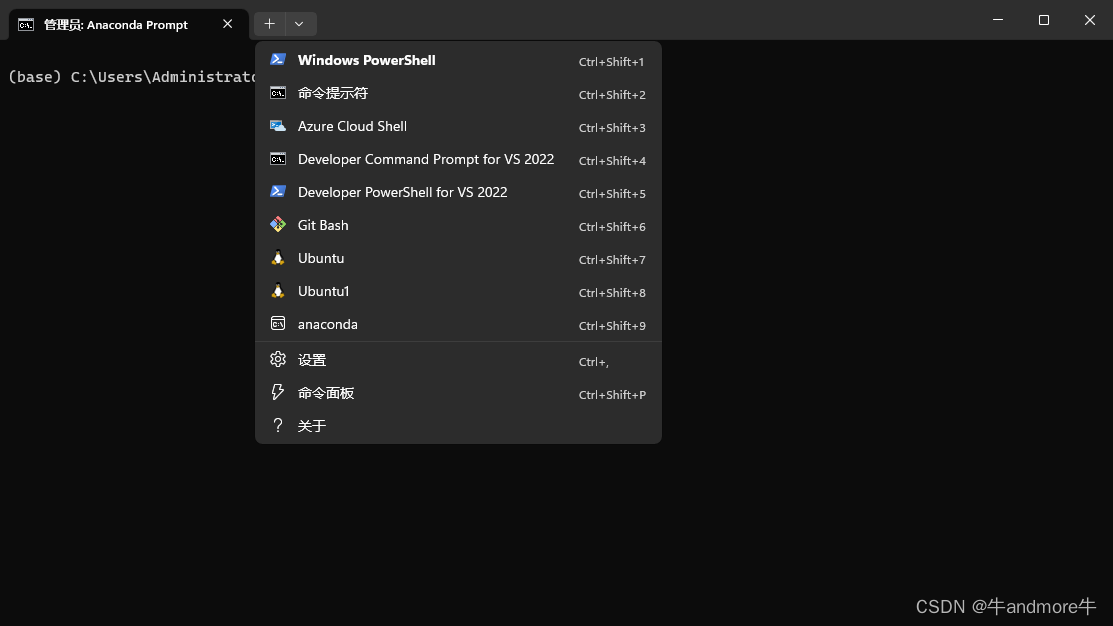Close the Anaconda Prompt tab

click(227, 24)
